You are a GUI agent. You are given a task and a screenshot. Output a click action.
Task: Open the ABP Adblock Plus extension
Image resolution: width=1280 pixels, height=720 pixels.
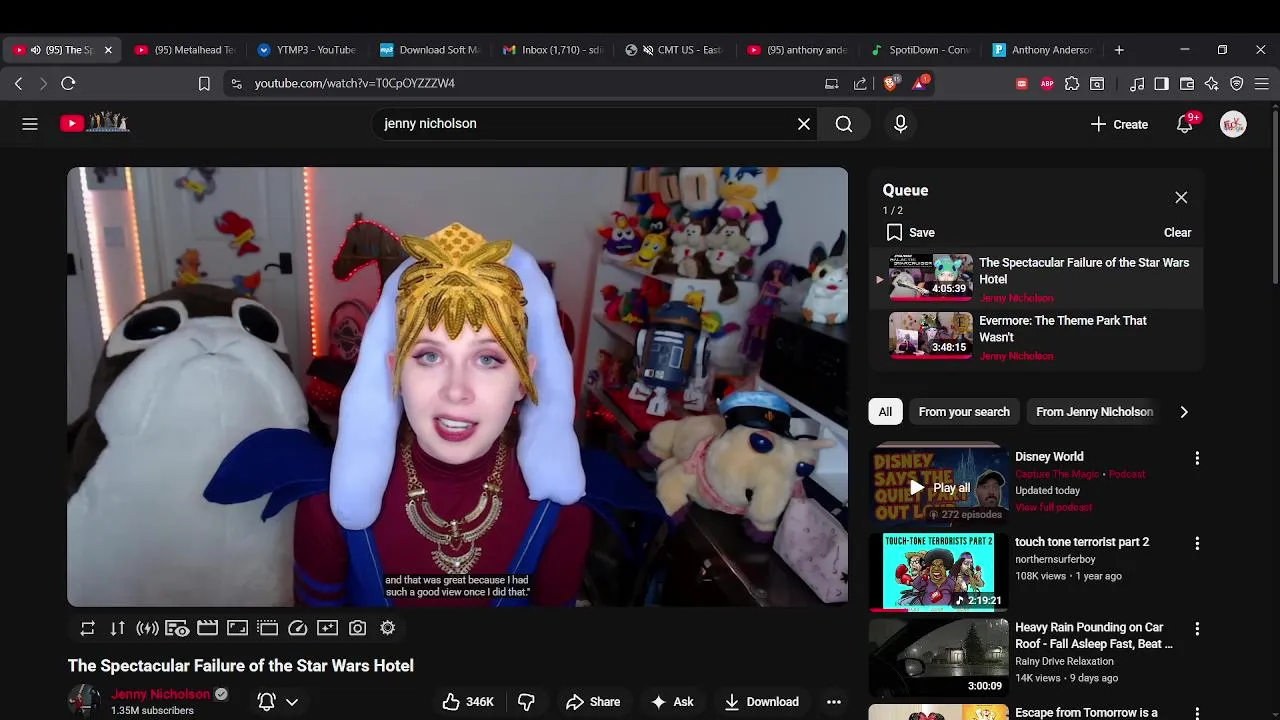tap(1047, 84)
